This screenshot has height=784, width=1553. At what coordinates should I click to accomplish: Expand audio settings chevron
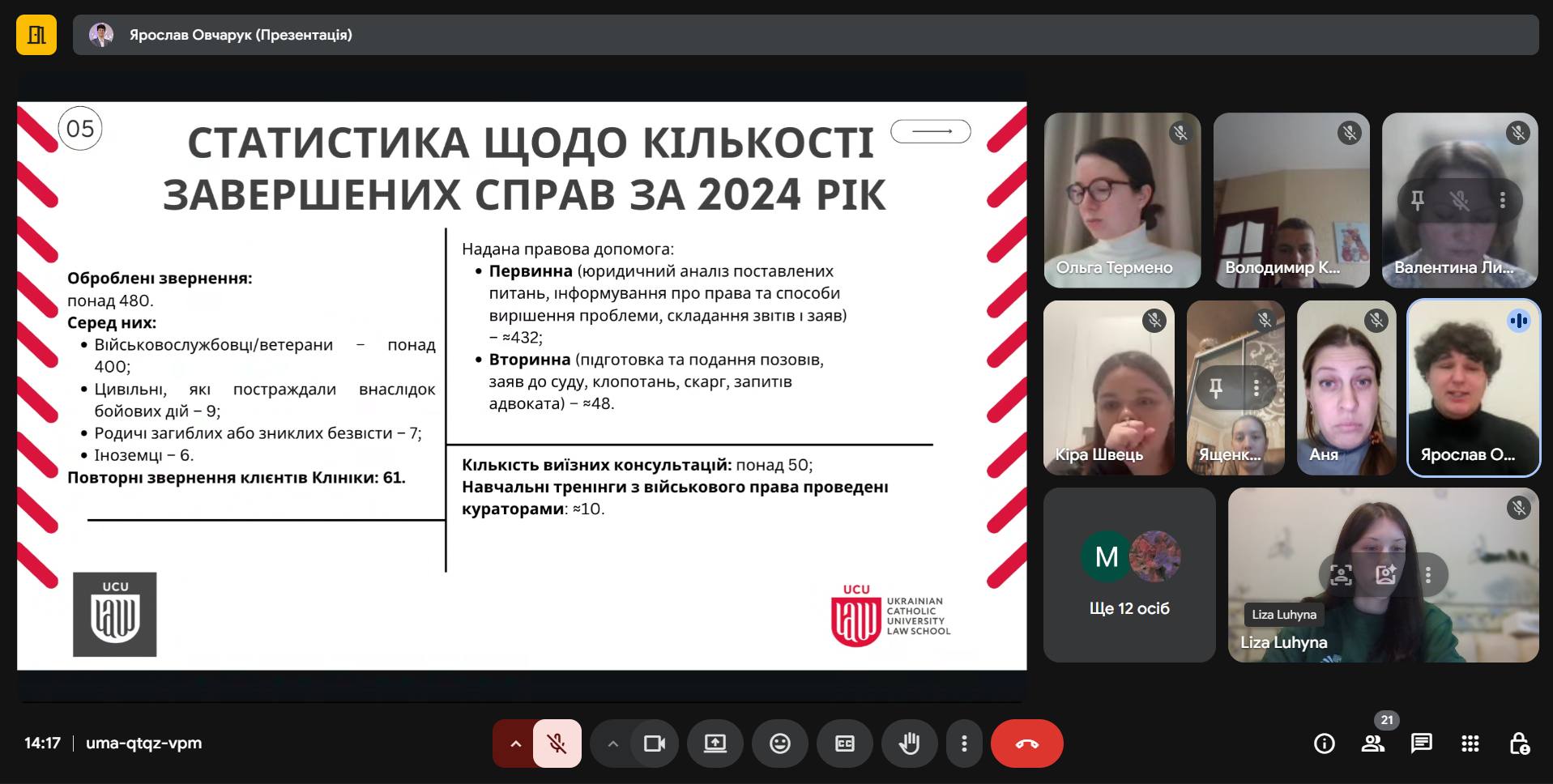click(515, 744)
